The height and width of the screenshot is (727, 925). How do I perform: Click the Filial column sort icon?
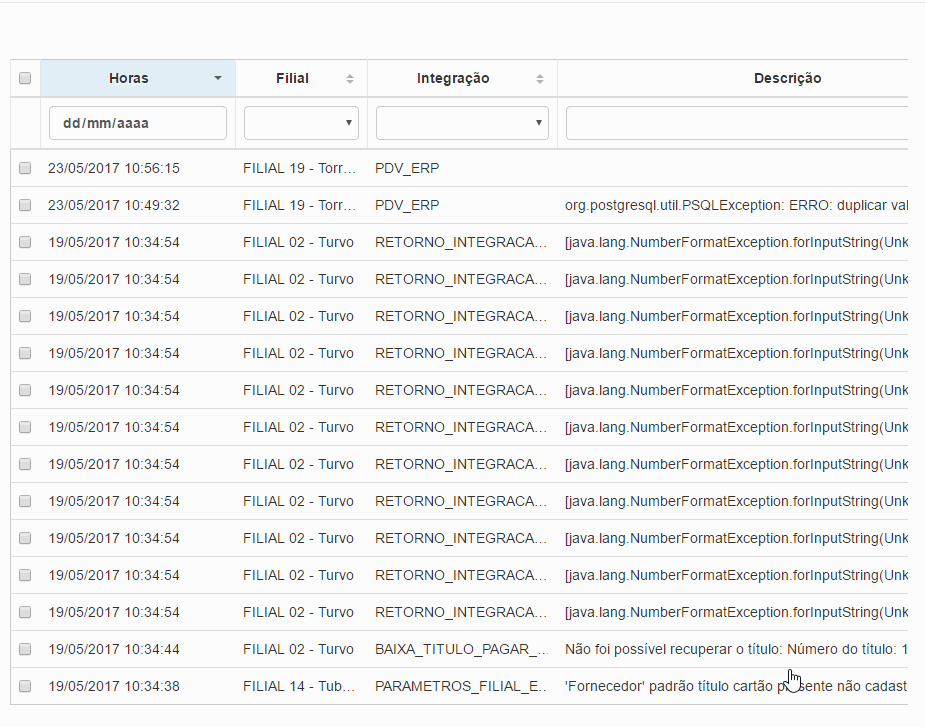[350, 78]
